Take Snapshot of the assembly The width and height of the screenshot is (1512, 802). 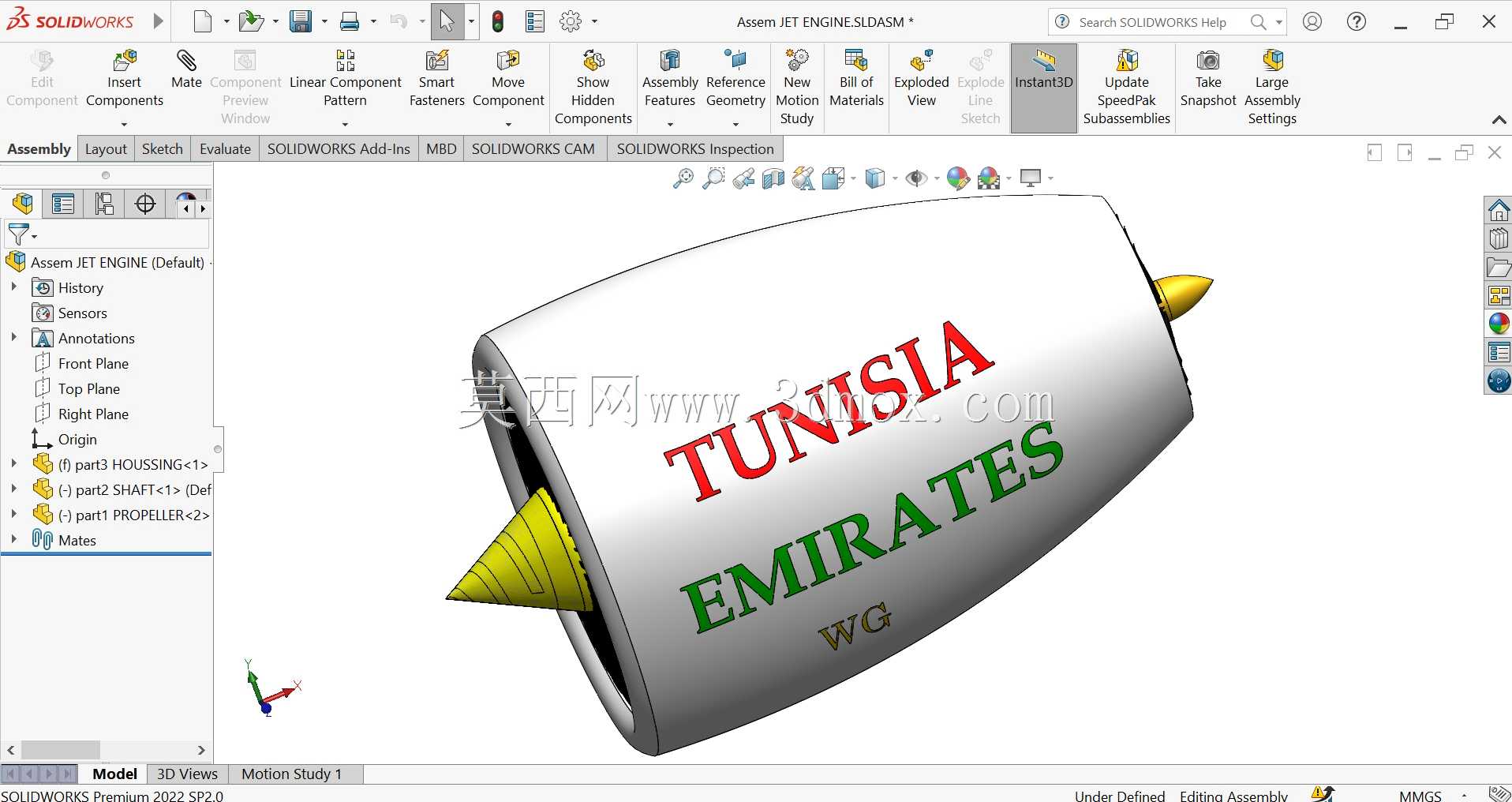pyautogui.click(x=1208, y=79)
